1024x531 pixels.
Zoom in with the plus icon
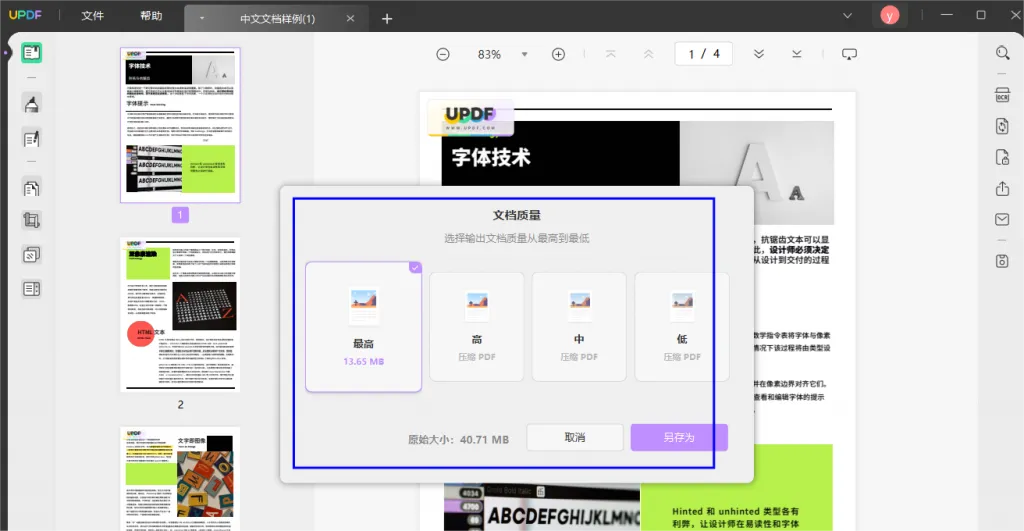(x=558, y=54)
